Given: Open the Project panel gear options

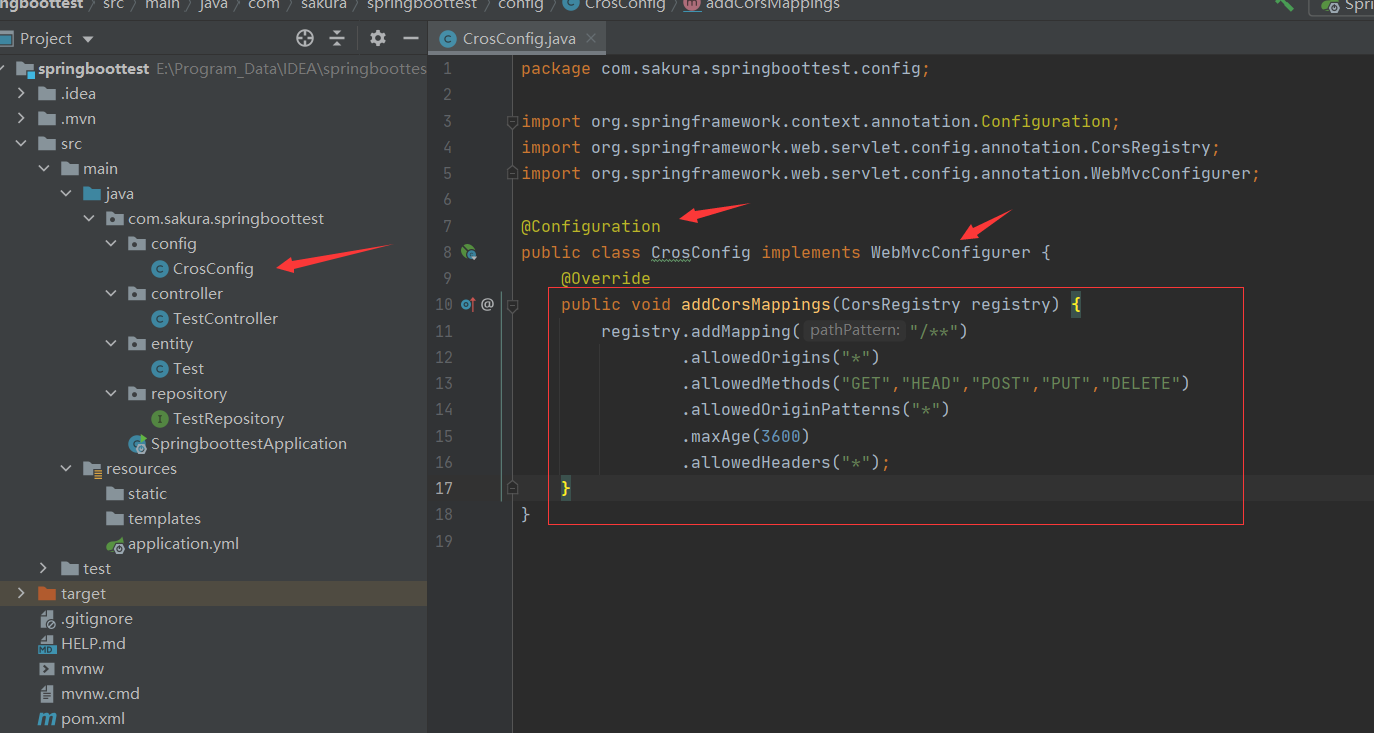Looking at the screenshot, I should click(377, 38).
